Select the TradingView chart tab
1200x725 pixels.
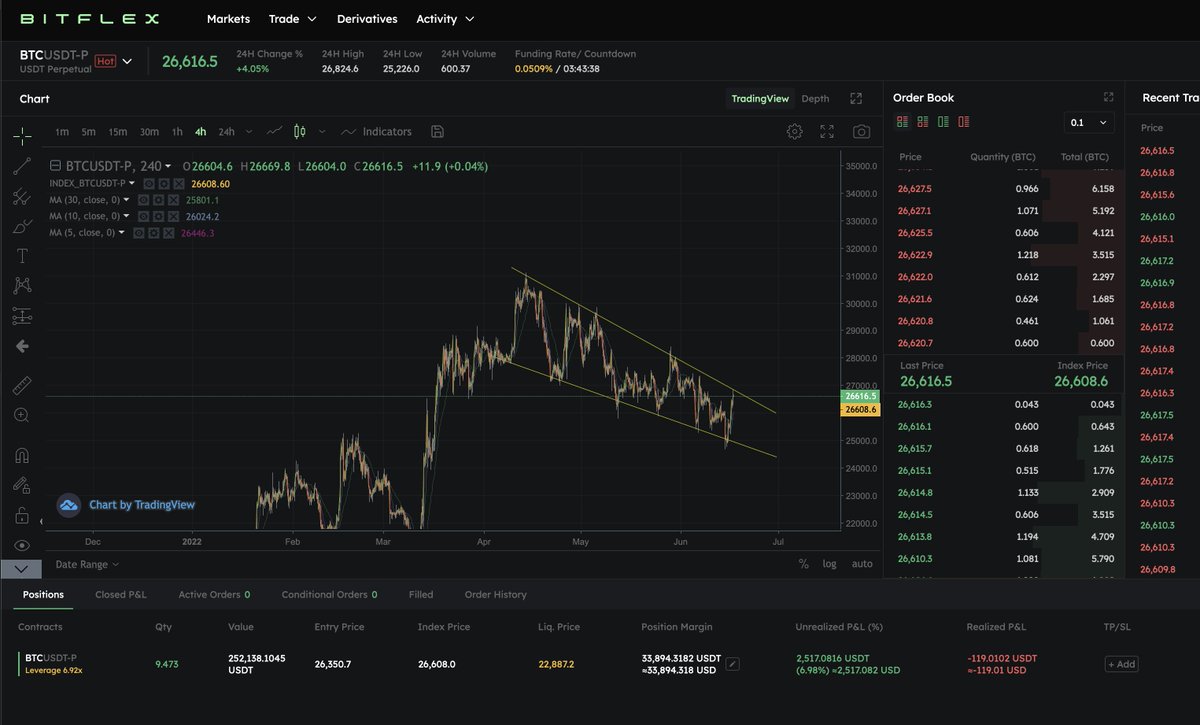point(760,98)
